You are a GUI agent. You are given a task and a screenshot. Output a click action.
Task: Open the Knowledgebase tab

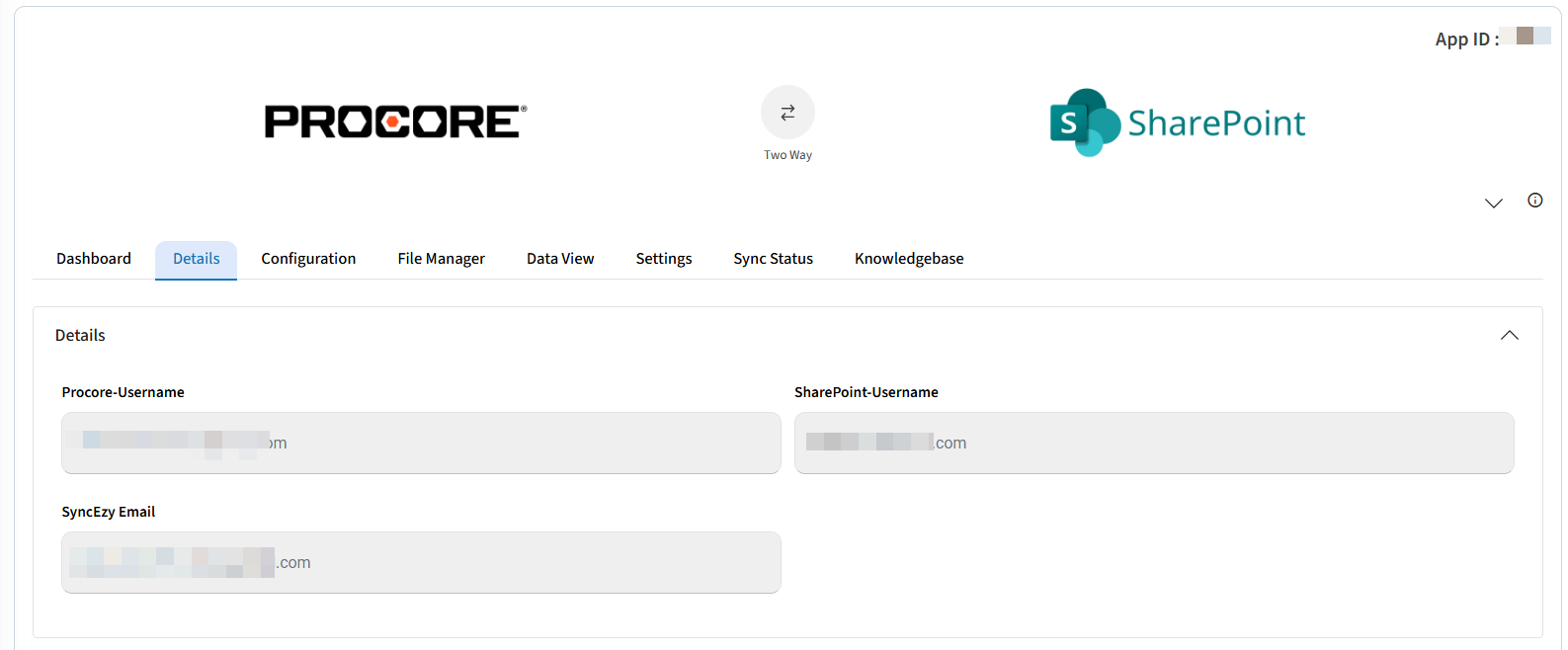(908, 259)
